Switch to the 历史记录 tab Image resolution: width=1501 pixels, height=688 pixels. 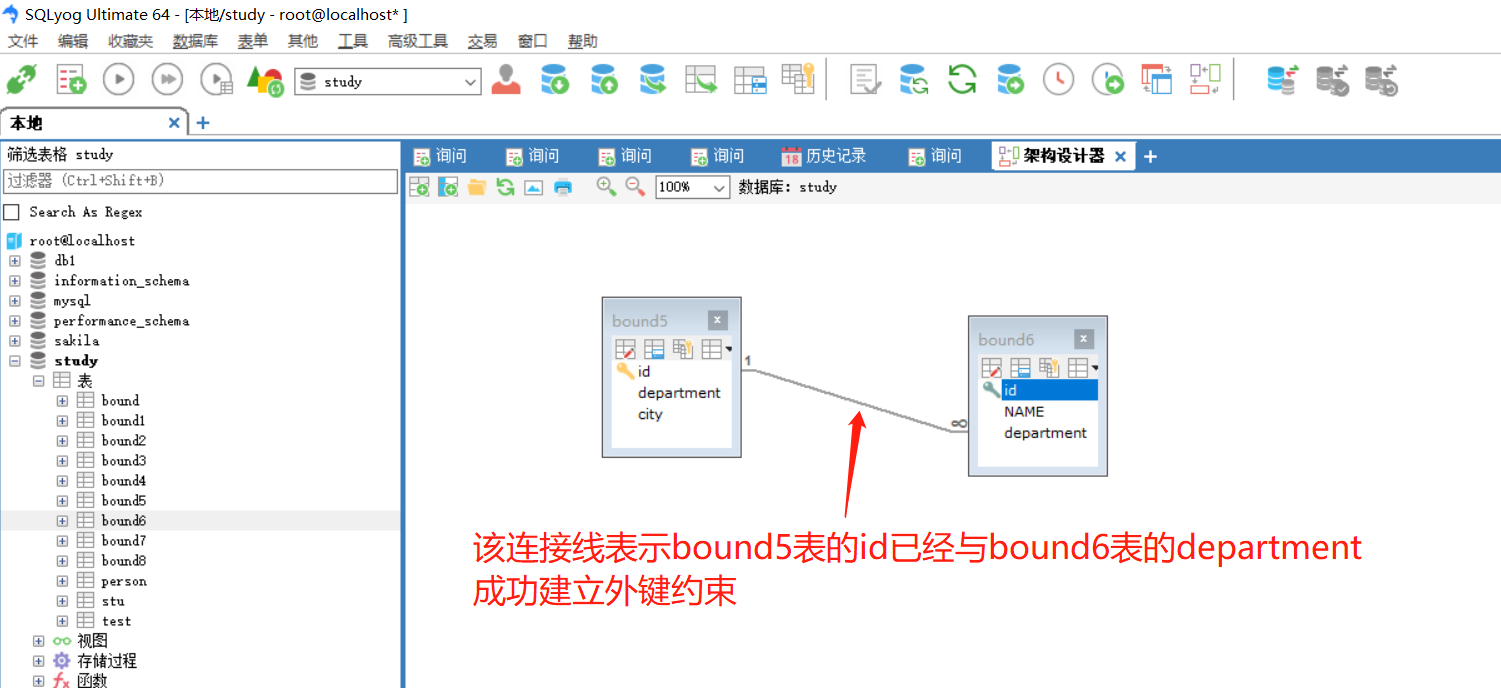coord(824,156)
